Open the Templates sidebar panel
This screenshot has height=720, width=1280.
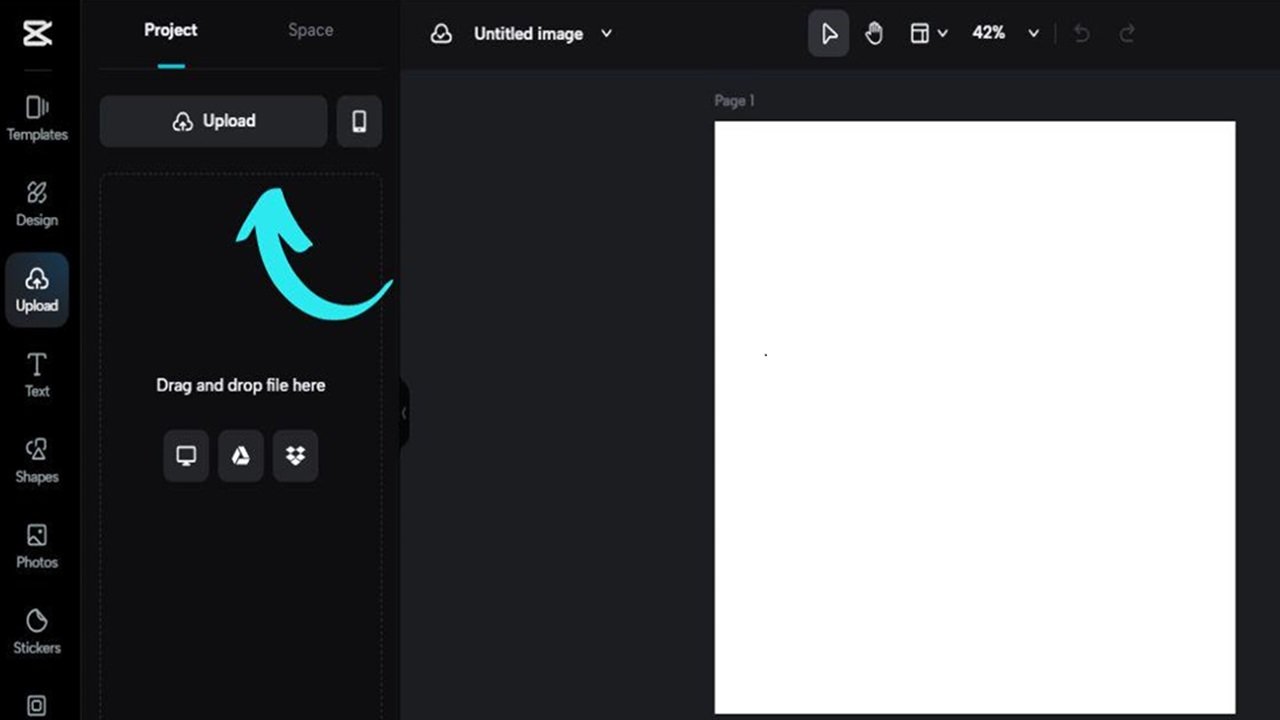point(37,118)
